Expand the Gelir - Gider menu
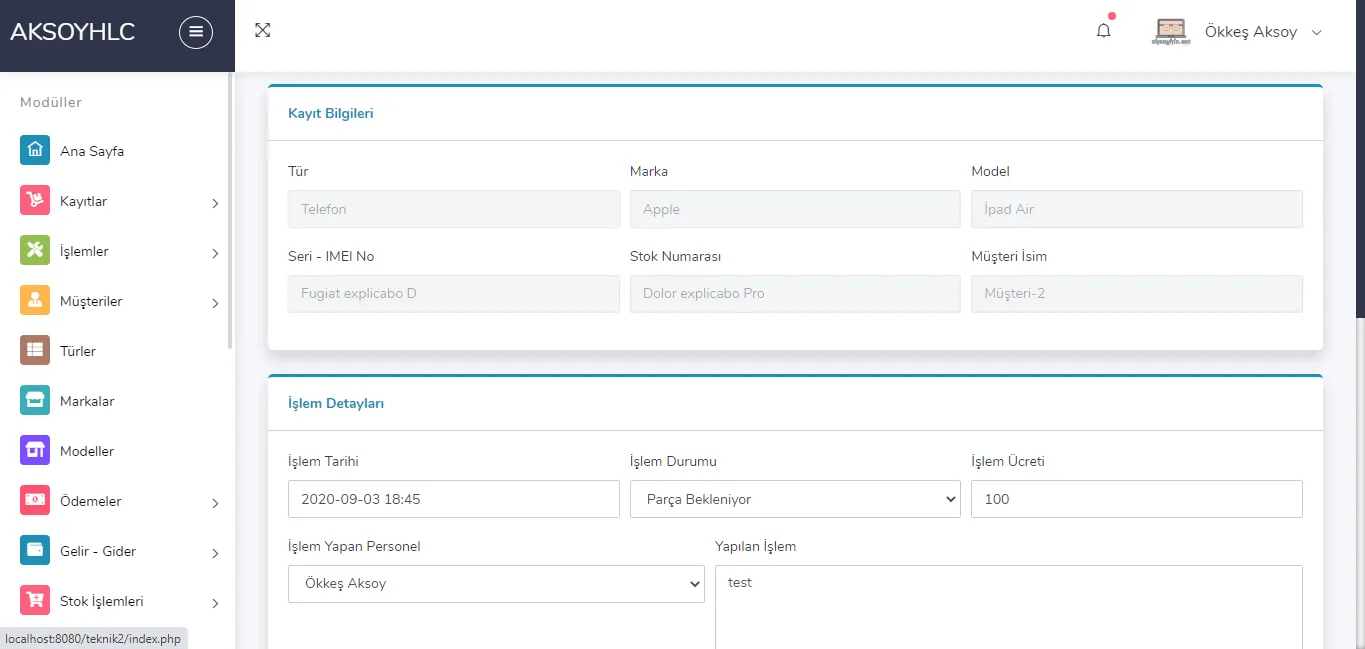Image resolution: width=1365 pixels, height=649 pixels. tap(118, 551)
